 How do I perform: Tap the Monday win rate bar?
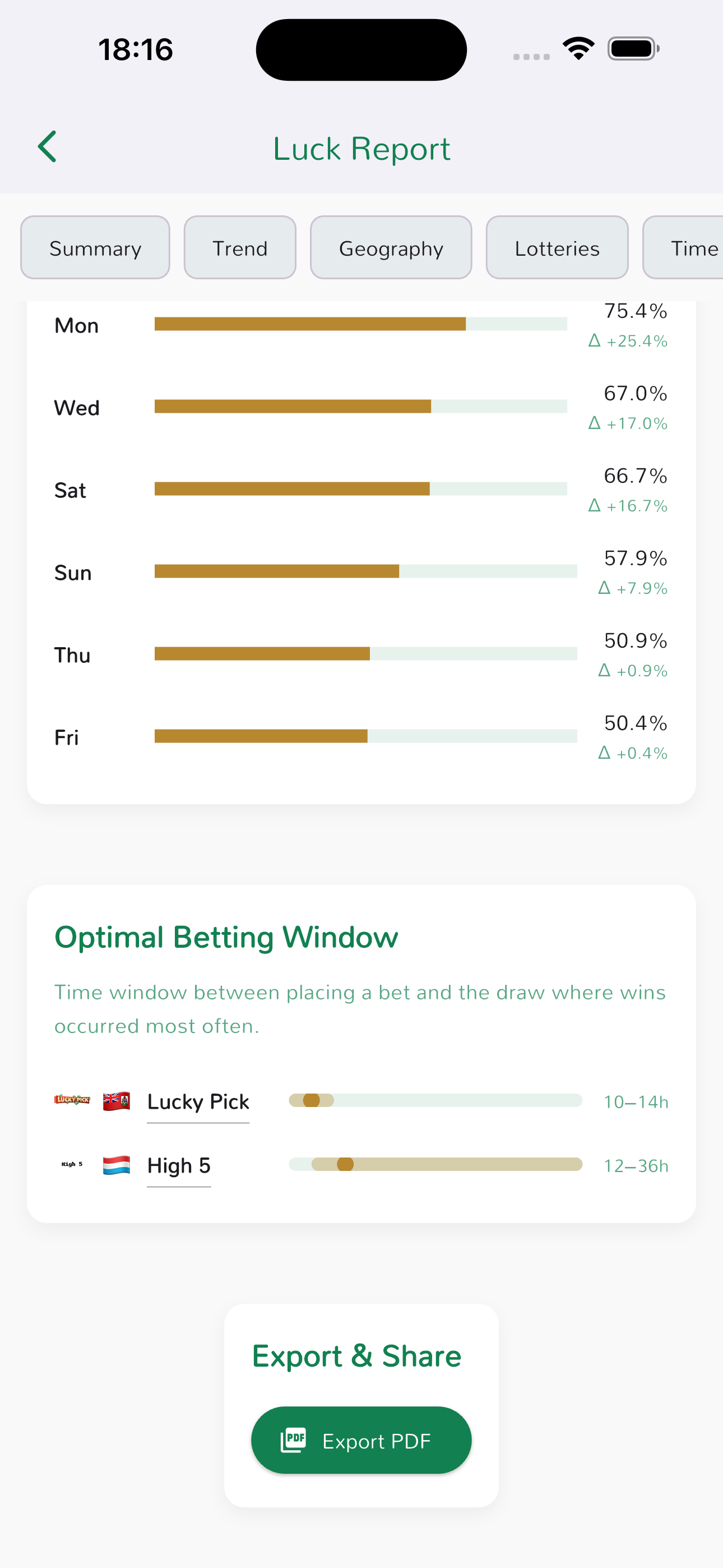[360, 324]
